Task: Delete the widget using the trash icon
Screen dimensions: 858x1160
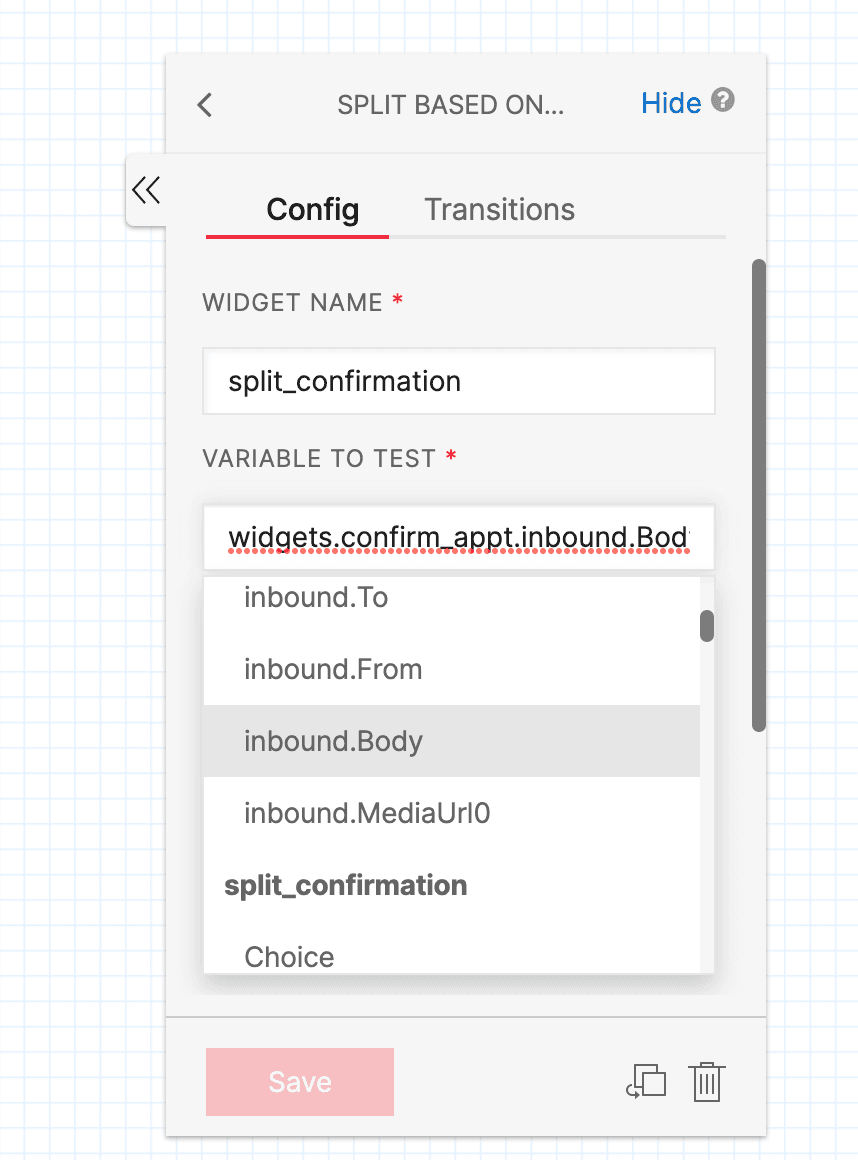Action: click(x=707, y=1081)
